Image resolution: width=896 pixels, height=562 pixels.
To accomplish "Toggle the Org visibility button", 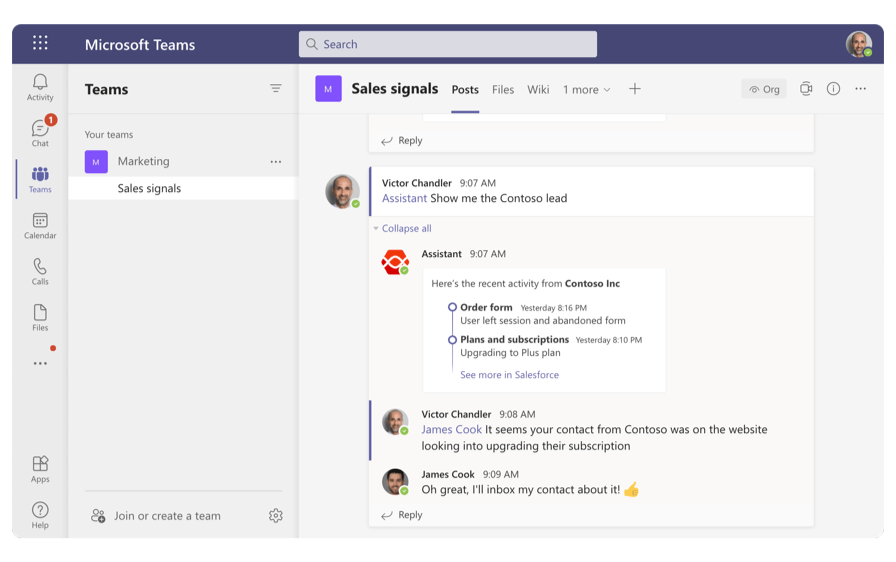I will pyautogui.click(x=764, y=89).
